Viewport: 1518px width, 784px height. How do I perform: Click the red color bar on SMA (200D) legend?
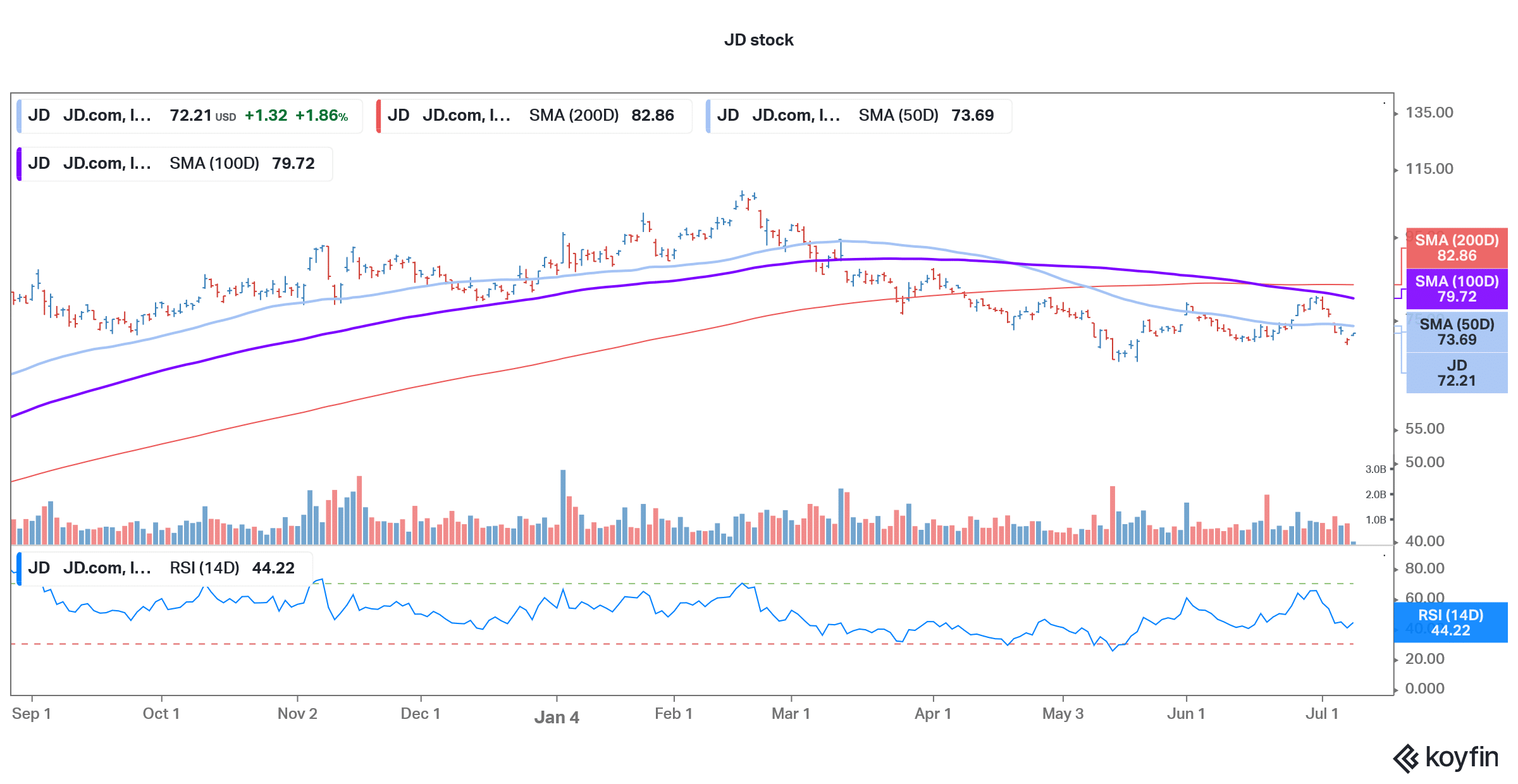point(378,116)
